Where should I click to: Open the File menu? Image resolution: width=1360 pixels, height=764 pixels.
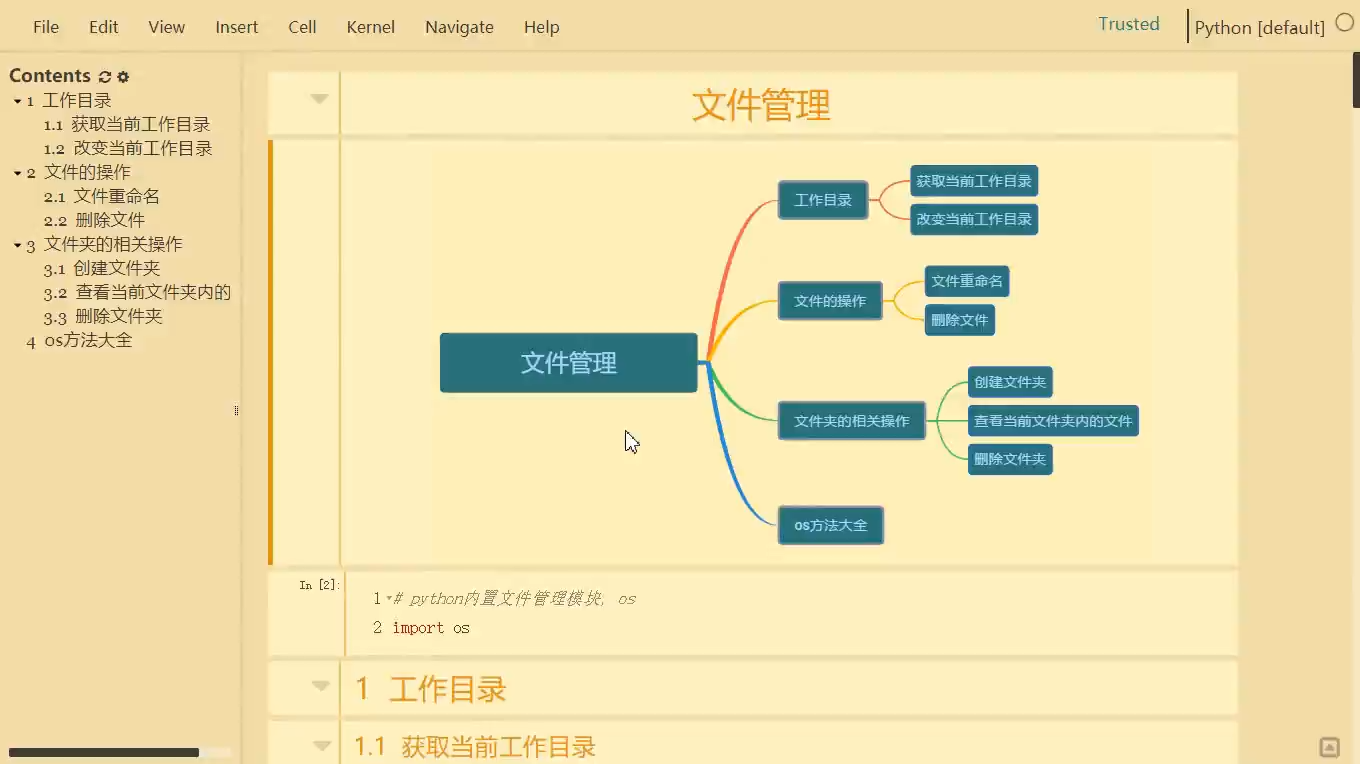(x=46, y=27)
